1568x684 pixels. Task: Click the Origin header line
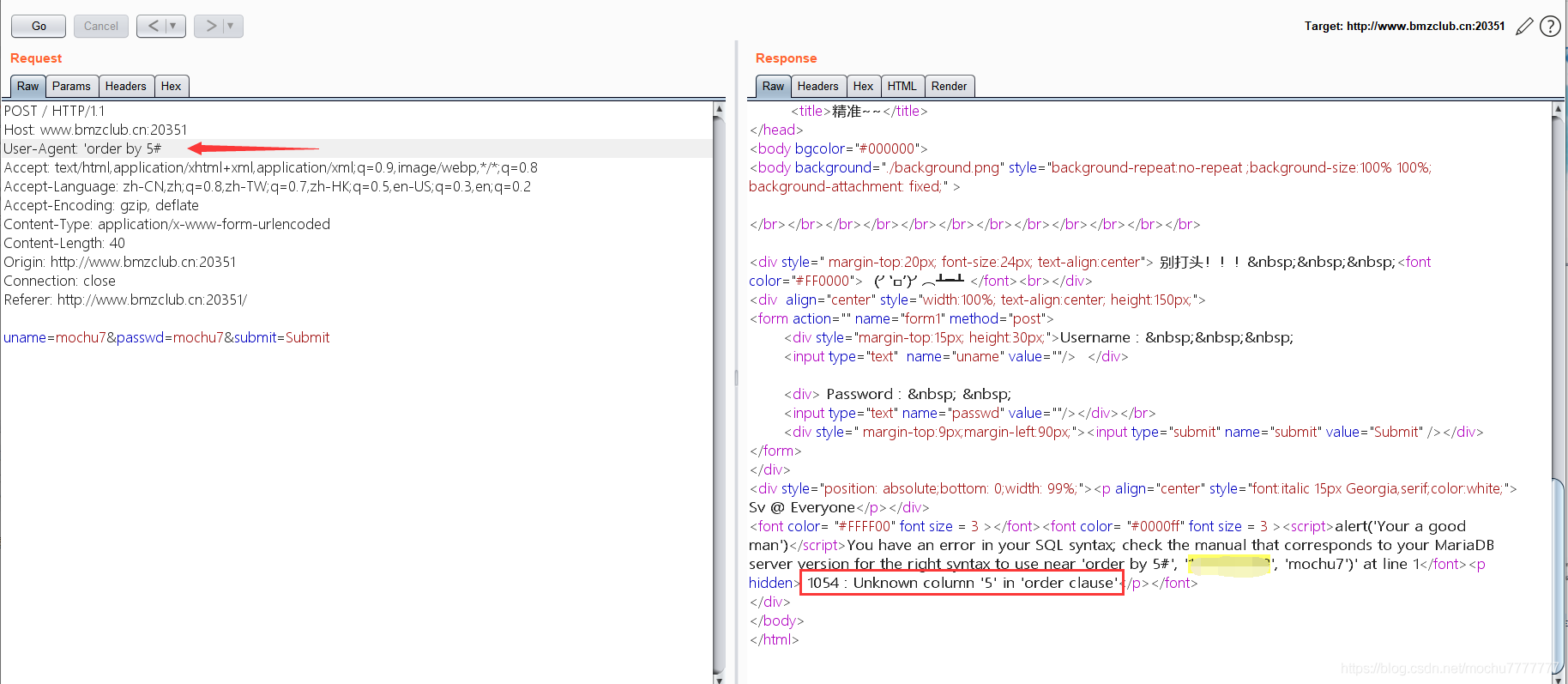(x=120, y=263)
